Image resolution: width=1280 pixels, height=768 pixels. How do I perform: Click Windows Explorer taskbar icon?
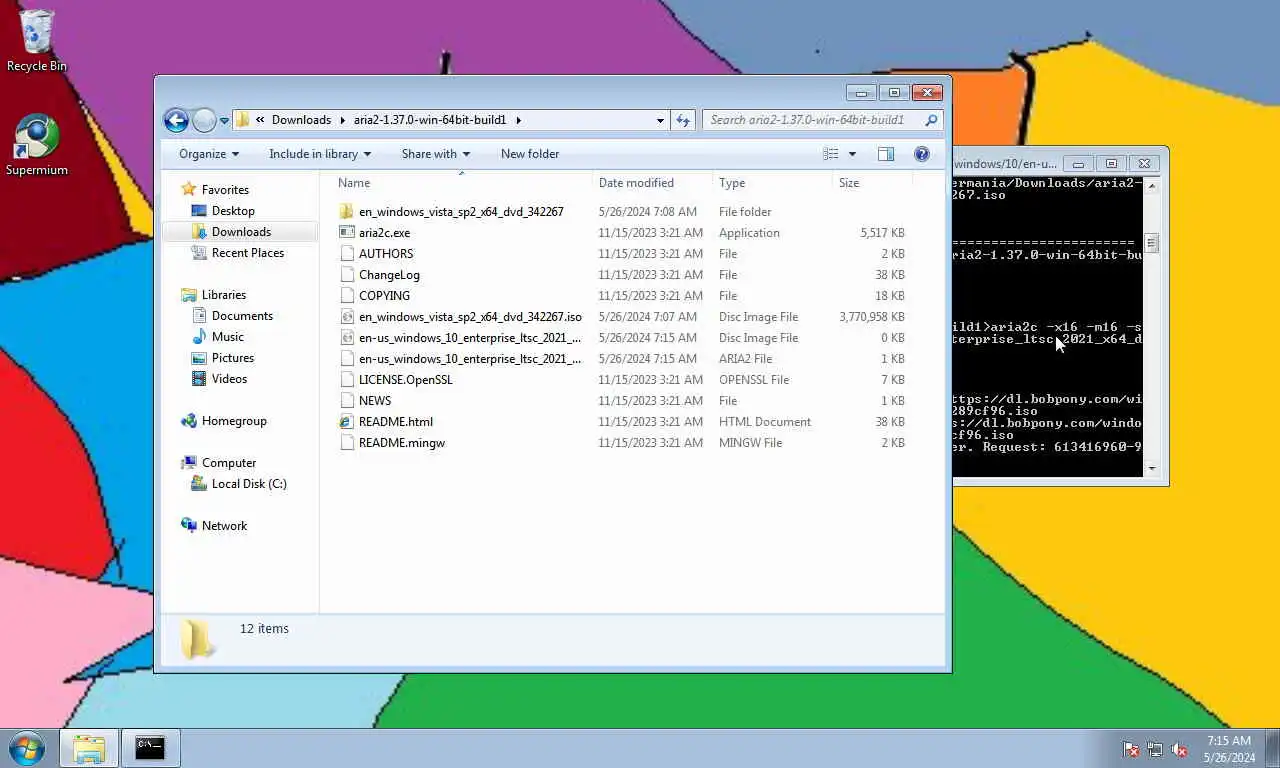89,748
